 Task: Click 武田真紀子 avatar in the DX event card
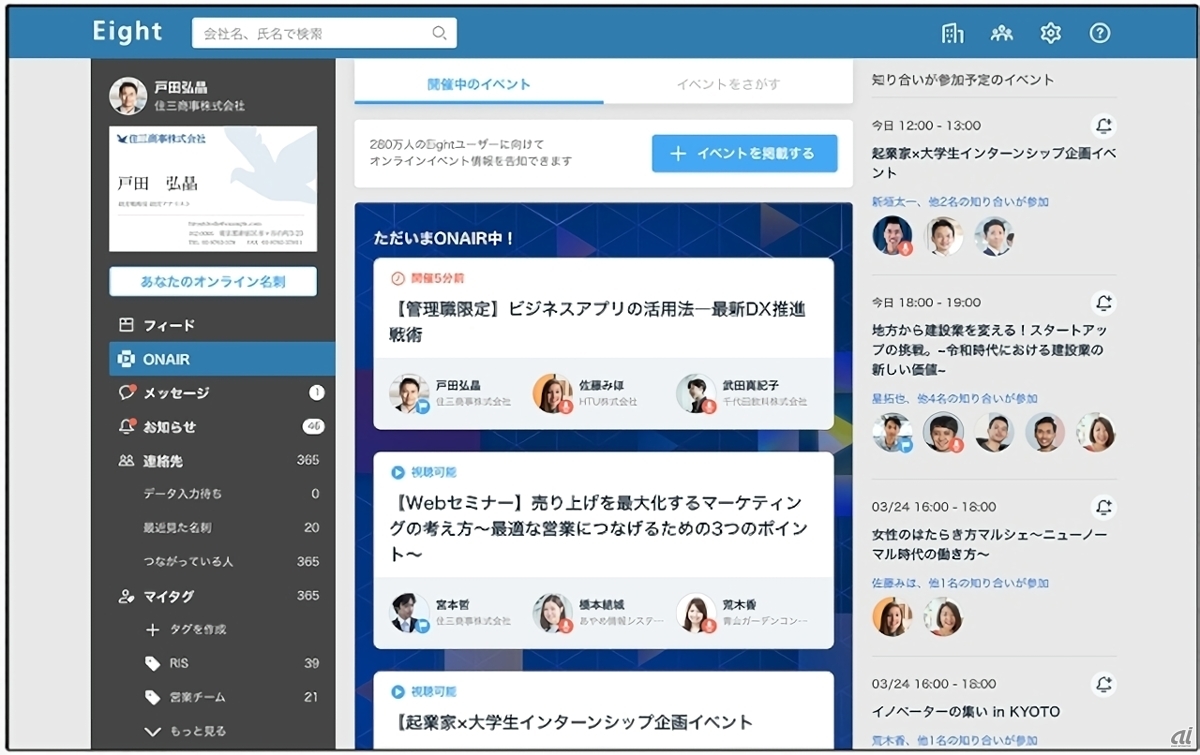coord(696,394)
